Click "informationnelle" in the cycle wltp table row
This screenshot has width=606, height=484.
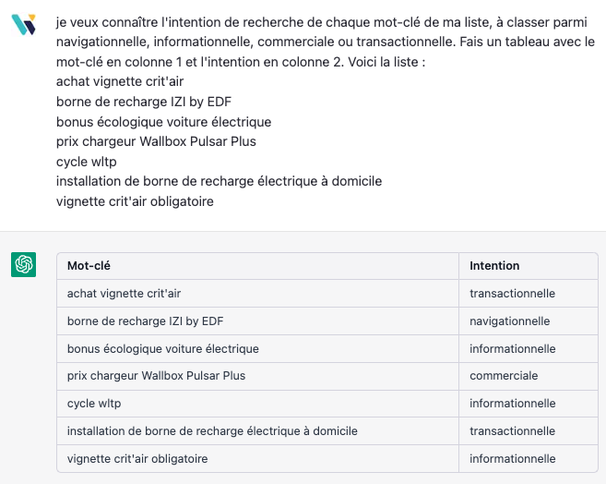(x=512, y=403)
